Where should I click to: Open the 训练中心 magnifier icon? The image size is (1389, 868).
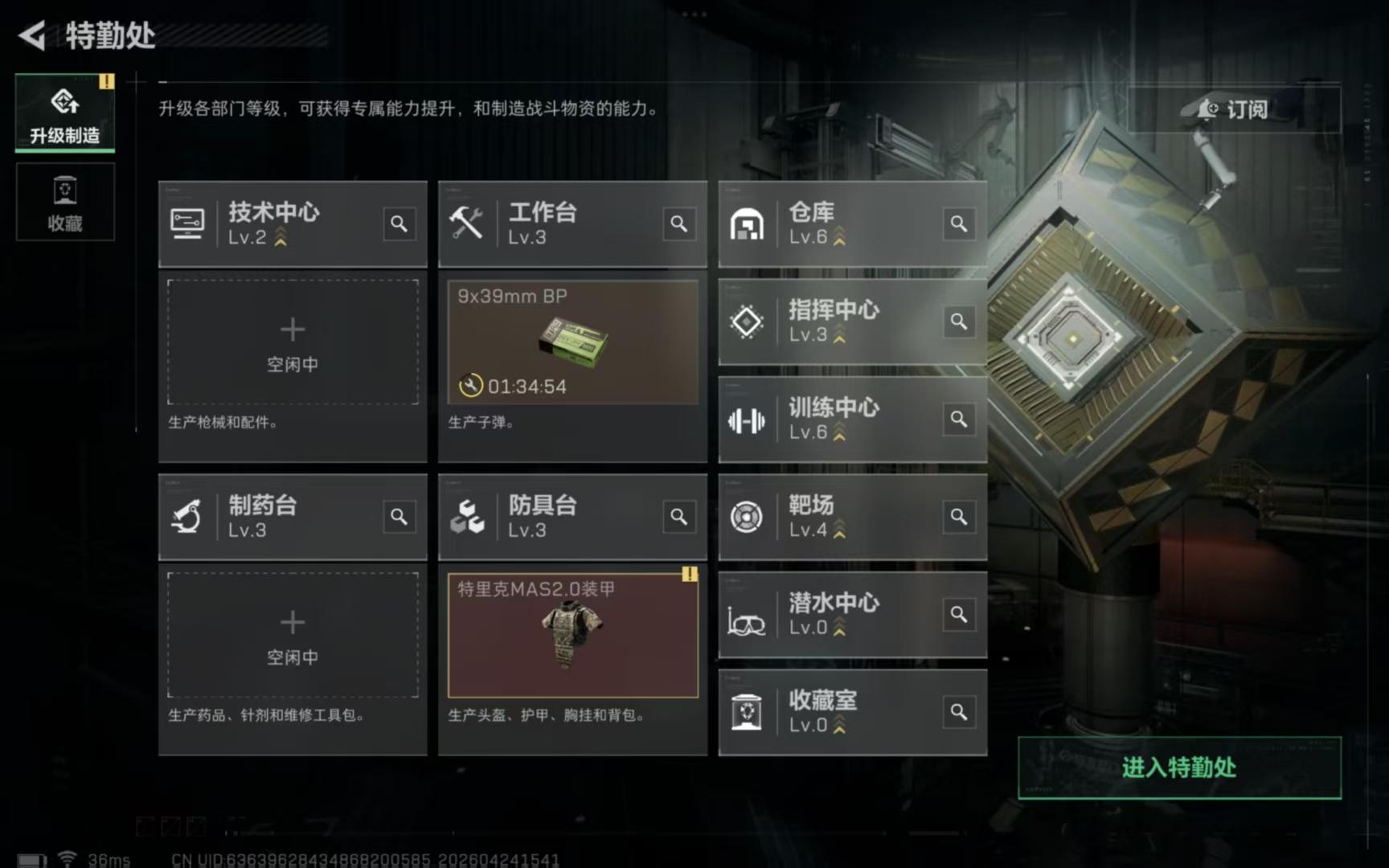[x=958, y=419]
